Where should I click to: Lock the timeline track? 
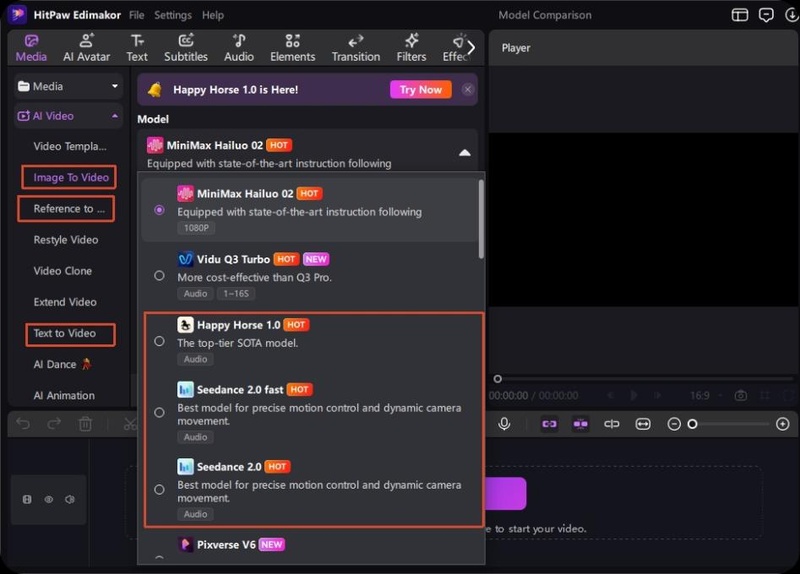click(x=27, y=500)
